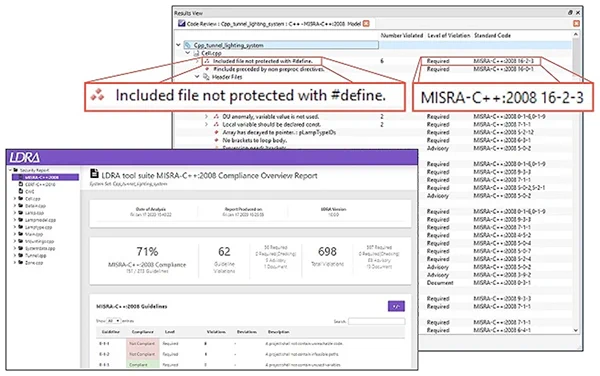Expand the Tunnel.cpp sidebar node
The image size is (600, 376).
pyautogui.click(x=15, y=255)
